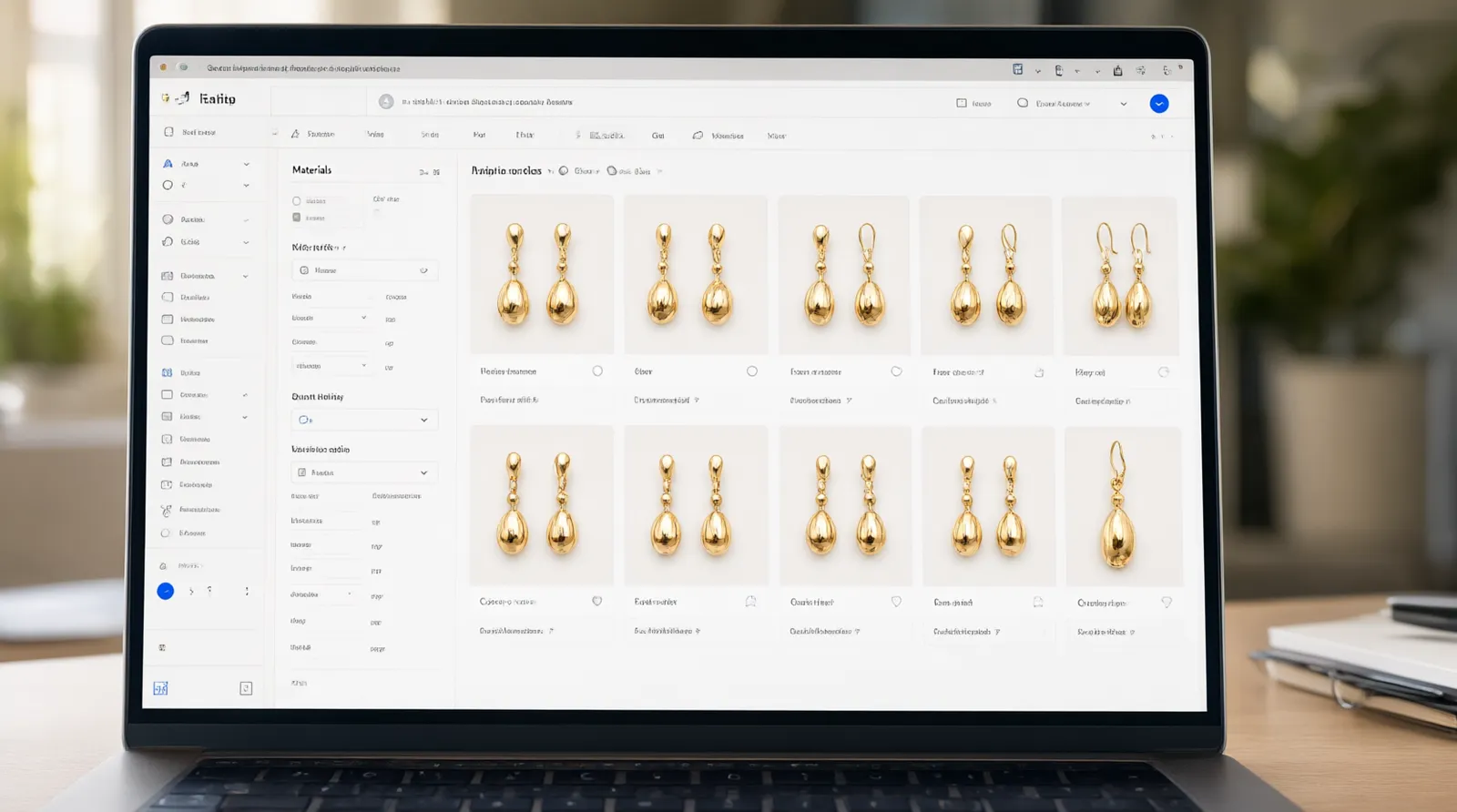Select the rightmost tab in the tab bar

click(x=777, y=136)
